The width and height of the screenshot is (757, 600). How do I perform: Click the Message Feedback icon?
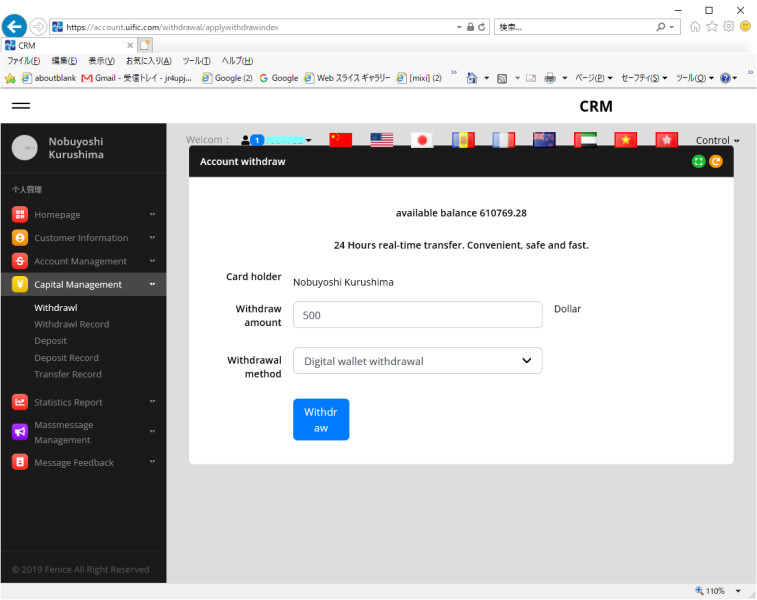[x=20, y=462]
